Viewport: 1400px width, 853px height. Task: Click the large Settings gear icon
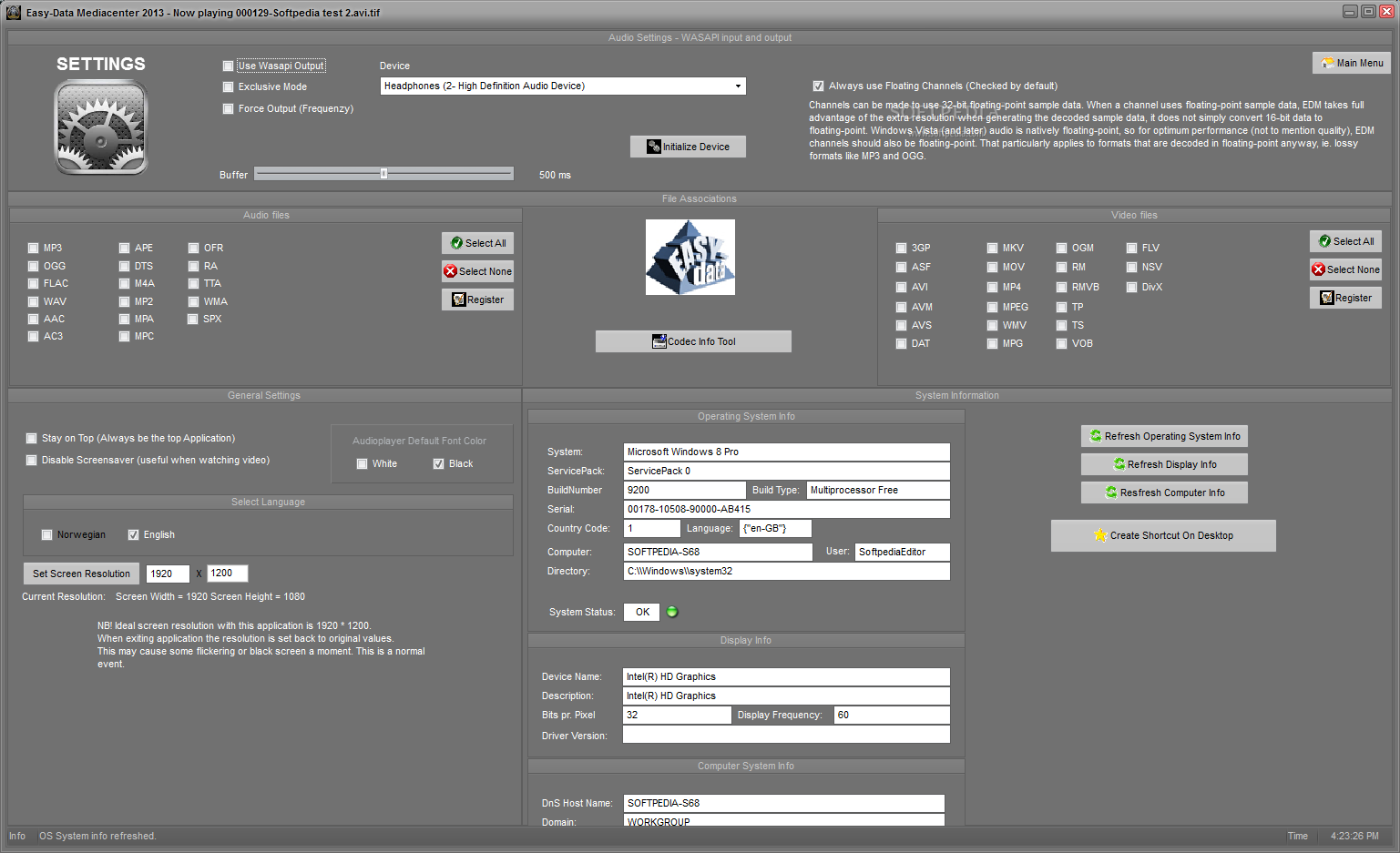click(x=101, y=127)
